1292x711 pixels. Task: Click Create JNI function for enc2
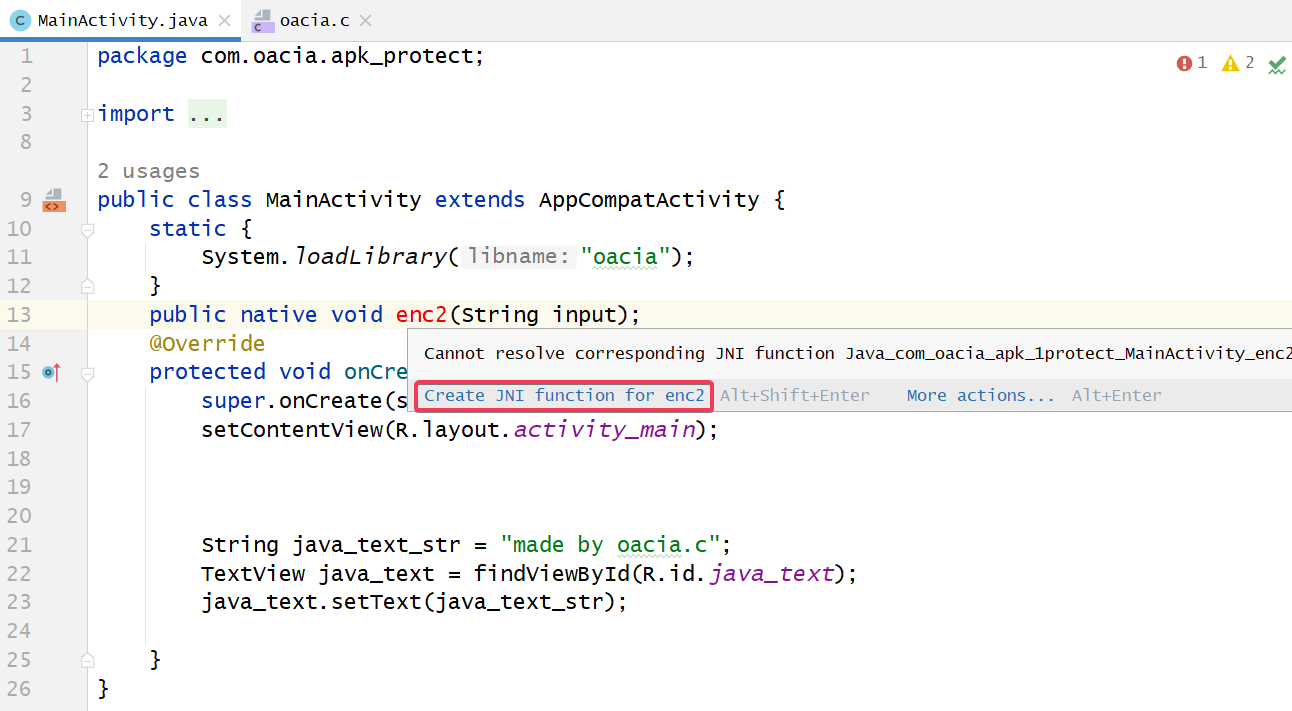coord(563,395)
